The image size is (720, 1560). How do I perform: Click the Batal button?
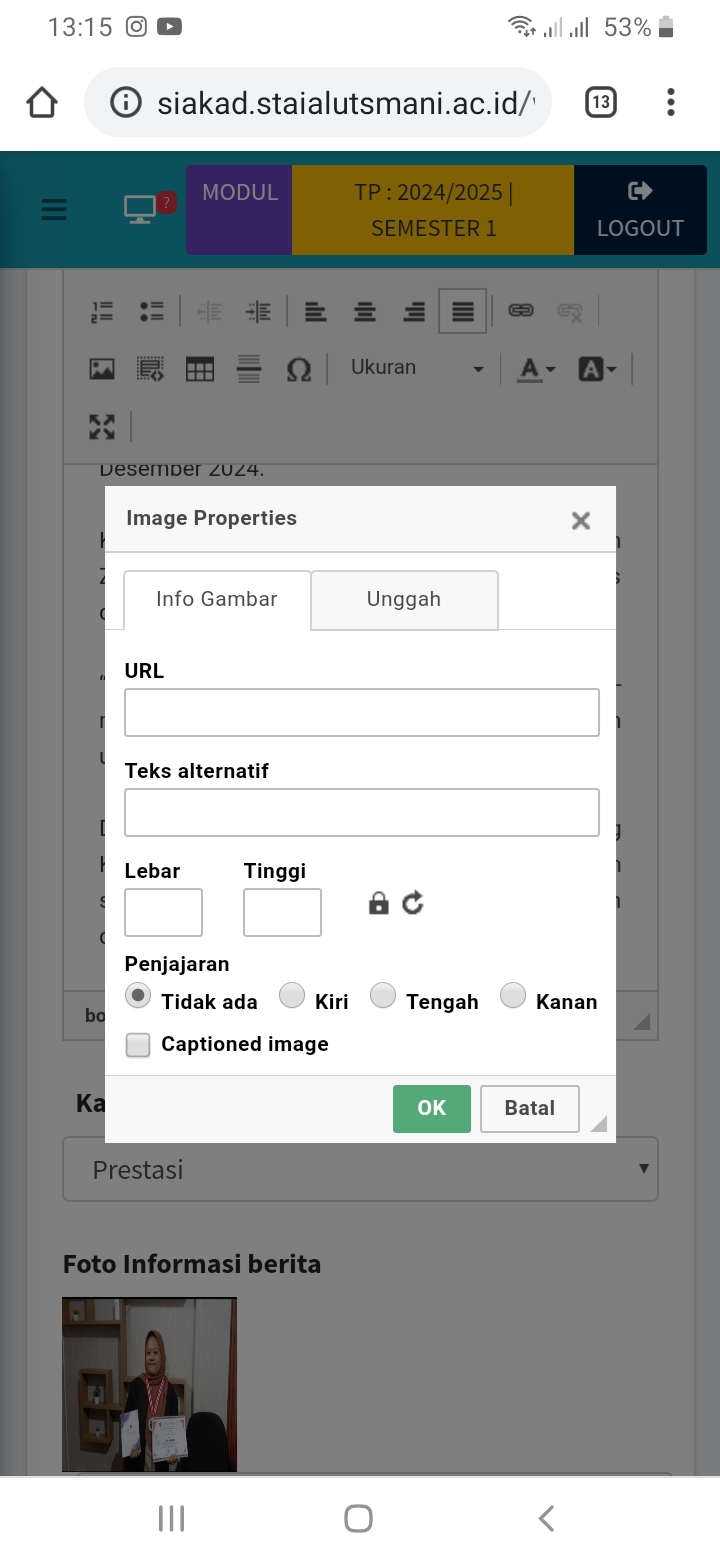pyautogui.click(x=529, y=1108)
